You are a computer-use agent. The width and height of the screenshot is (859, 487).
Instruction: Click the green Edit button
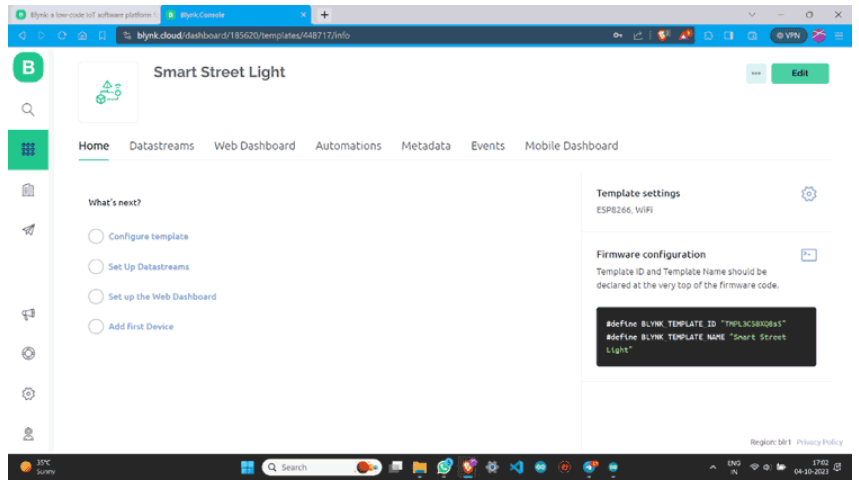coord(799,74)
